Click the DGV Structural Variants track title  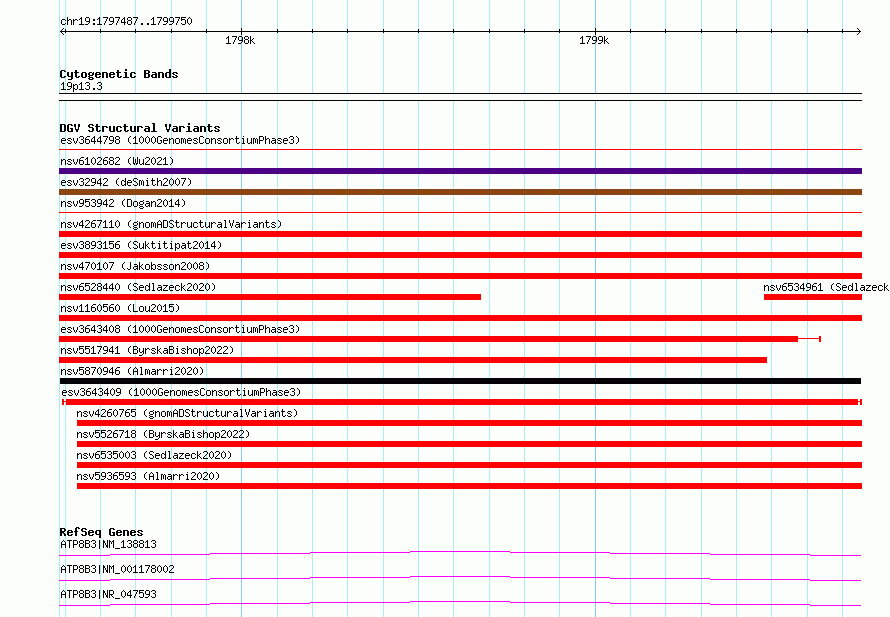pos(140,128)
